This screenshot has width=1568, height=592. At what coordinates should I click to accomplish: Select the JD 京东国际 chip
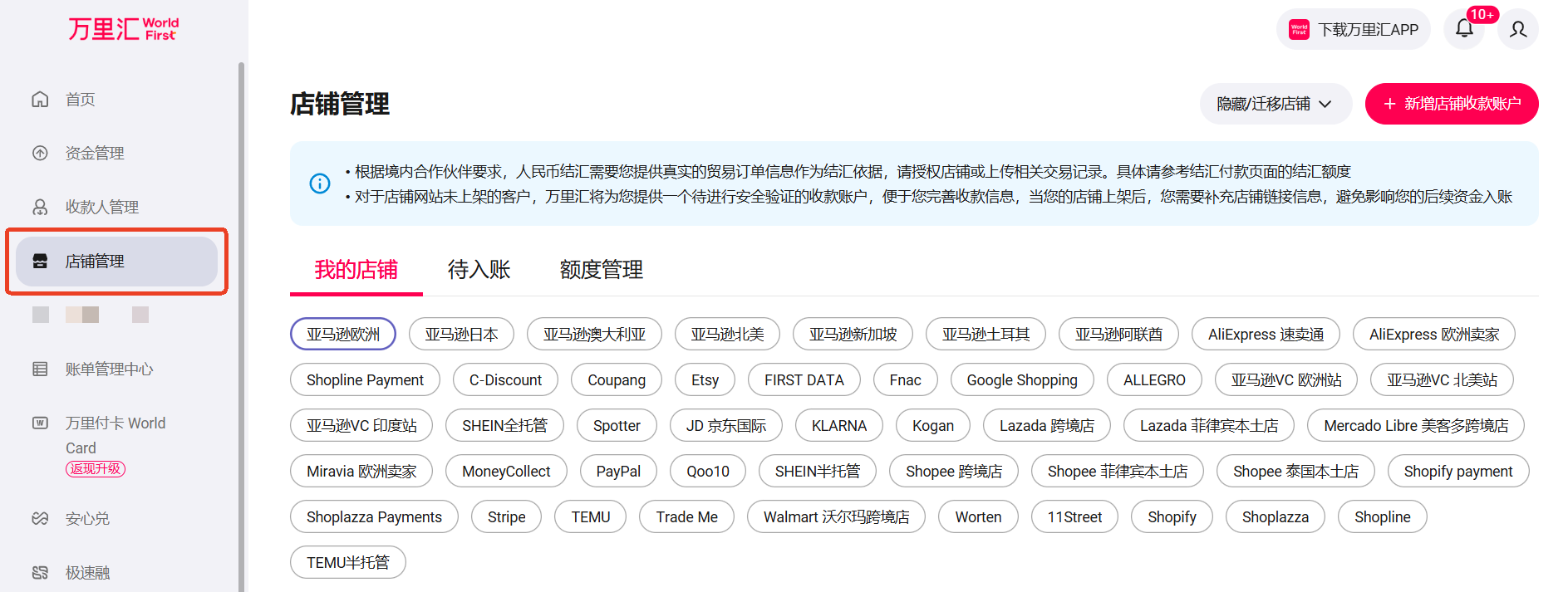pyautogui.click(x=726, y=425)
